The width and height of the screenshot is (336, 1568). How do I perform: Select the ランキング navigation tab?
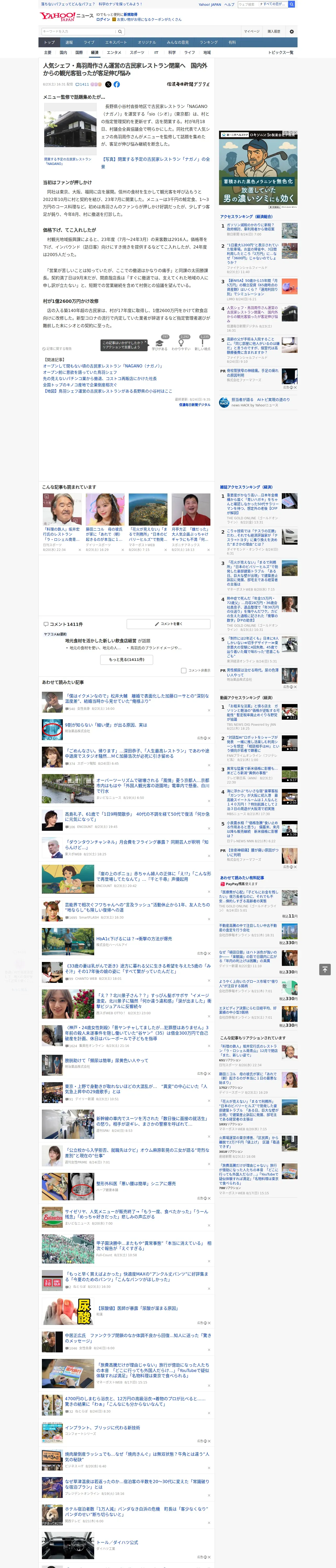[209, 43]
